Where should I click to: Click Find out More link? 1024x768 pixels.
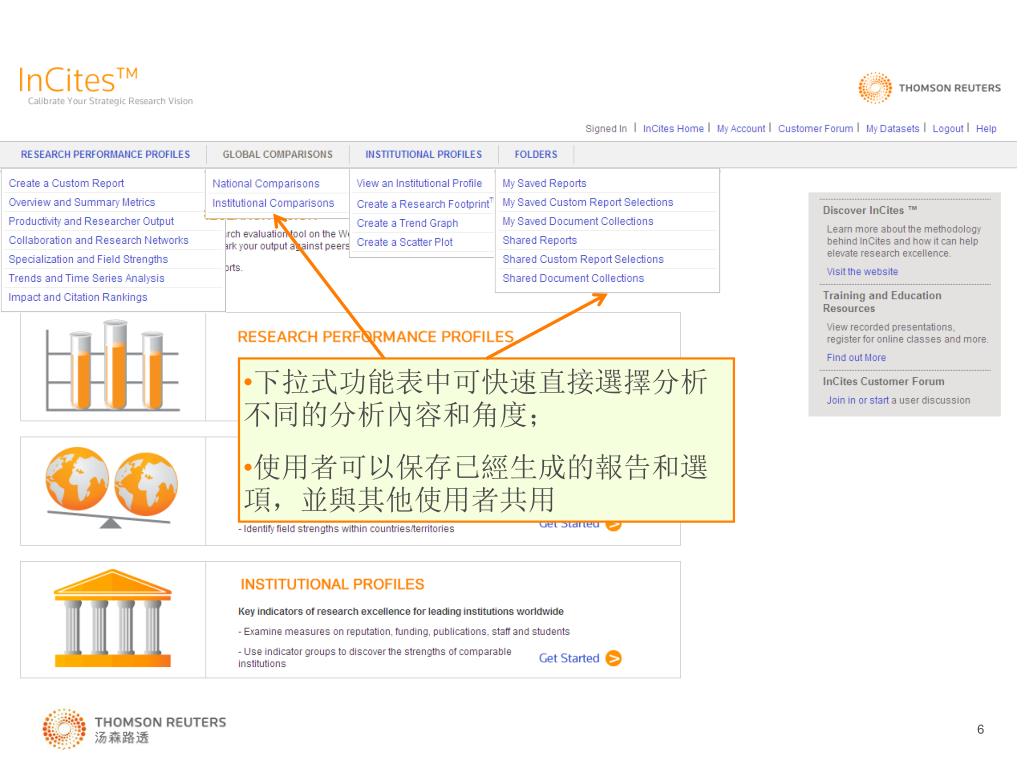click(856, 358)
